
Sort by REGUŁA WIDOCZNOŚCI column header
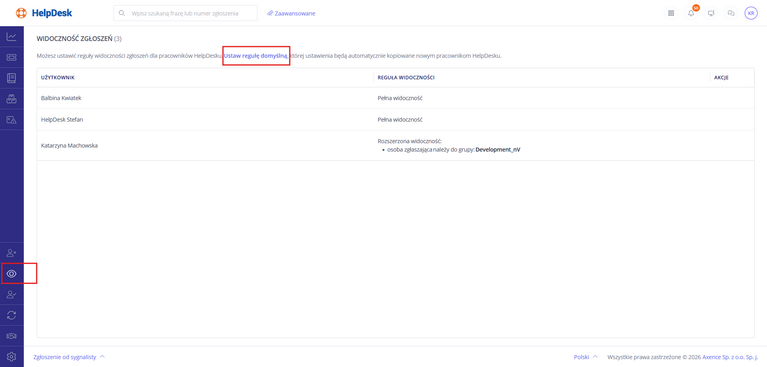406,78
